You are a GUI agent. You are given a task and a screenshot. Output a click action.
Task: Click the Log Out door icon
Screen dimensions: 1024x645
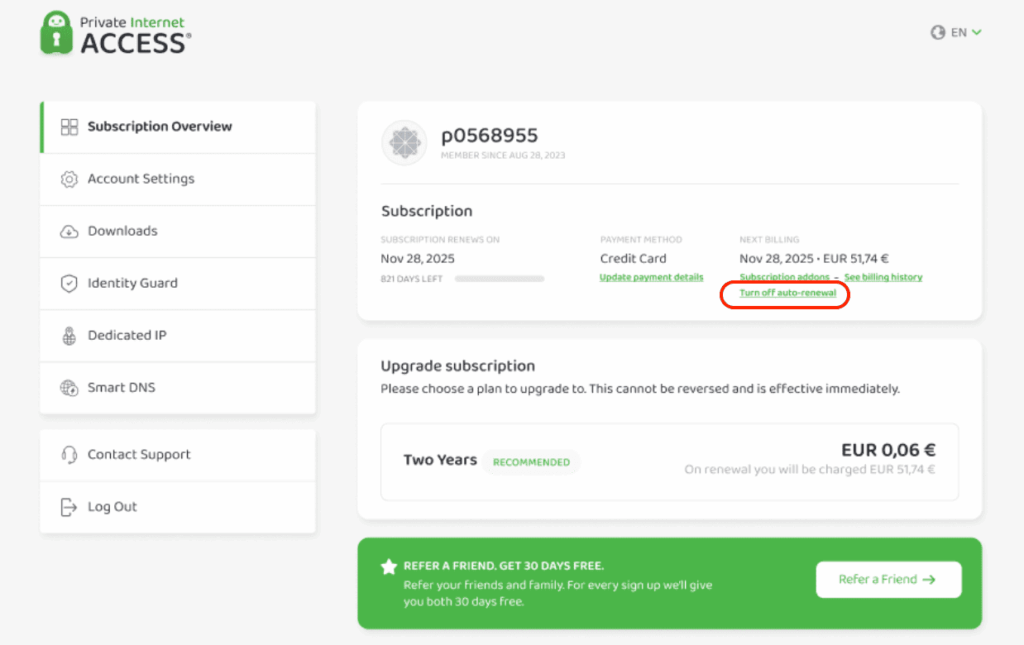pos(69,507)
